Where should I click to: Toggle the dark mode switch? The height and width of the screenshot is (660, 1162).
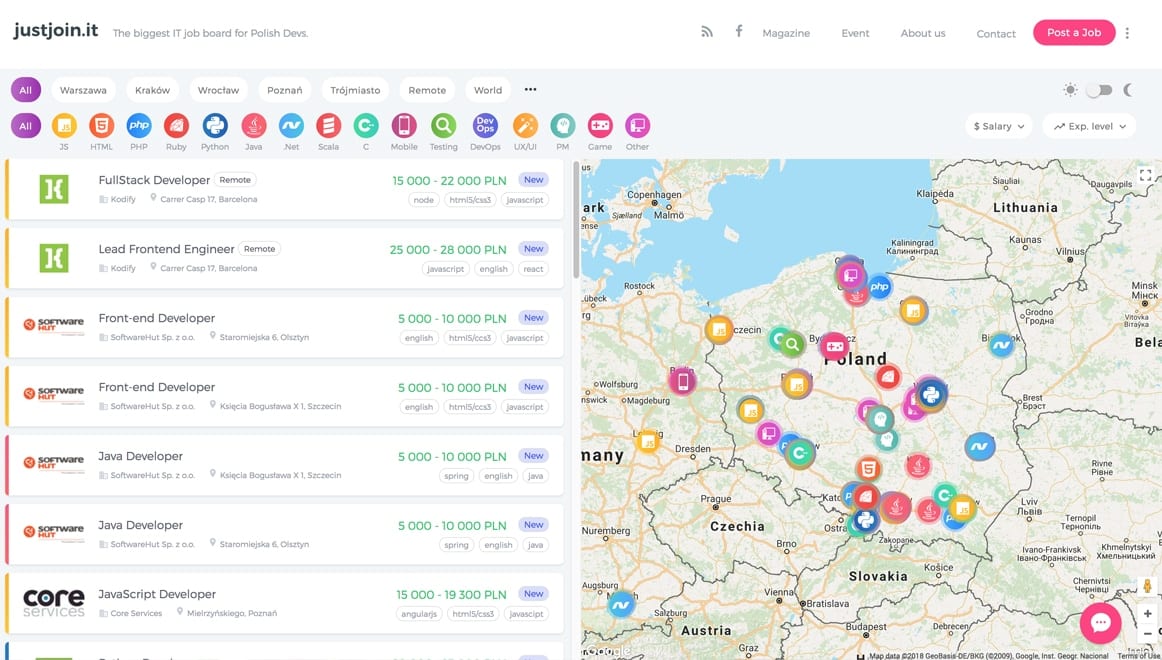pos(1099,90)
